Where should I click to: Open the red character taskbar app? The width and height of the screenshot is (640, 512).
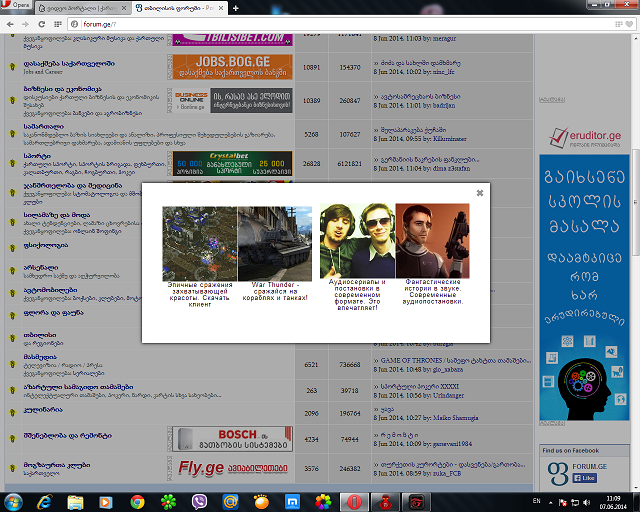pyautogui.click(x=385, y=502)
